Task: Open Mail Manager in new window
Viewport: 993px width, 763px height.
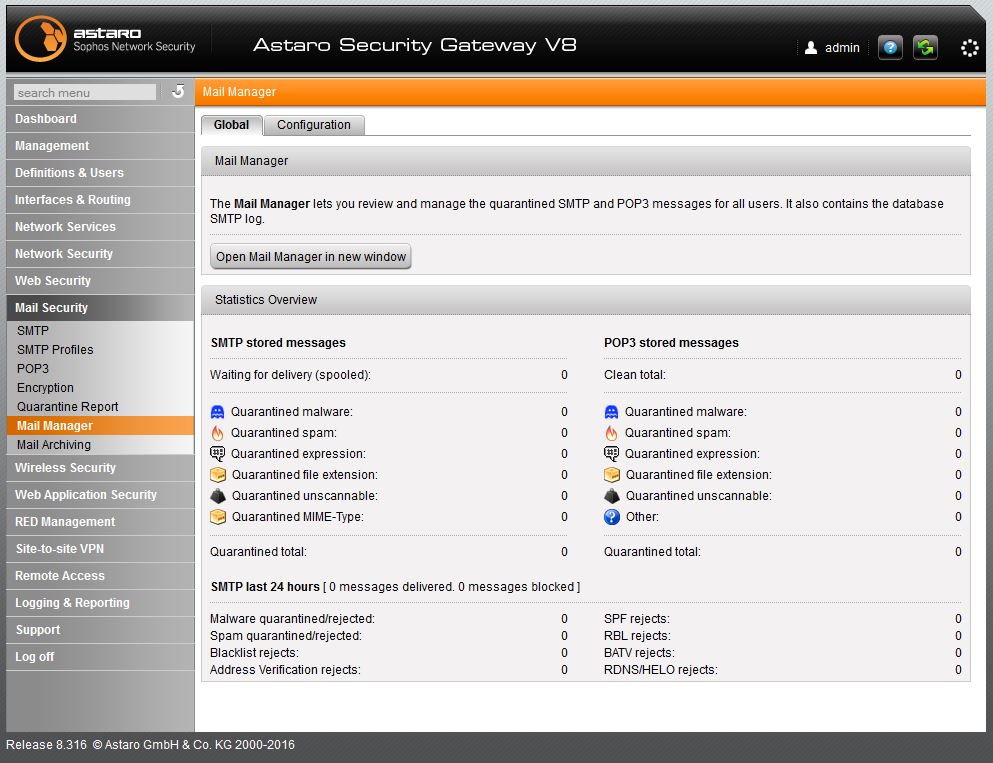Action: click(x=310, y=256)
